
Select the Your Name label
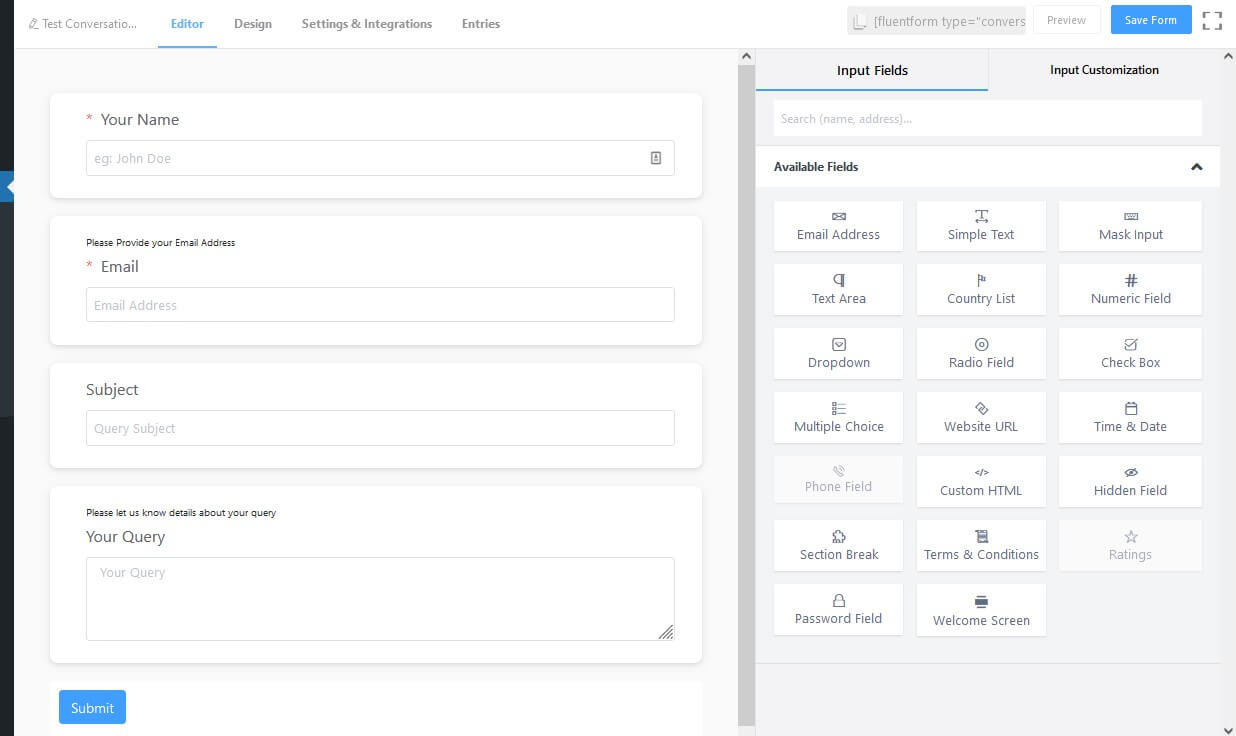(x=140, y=119)
